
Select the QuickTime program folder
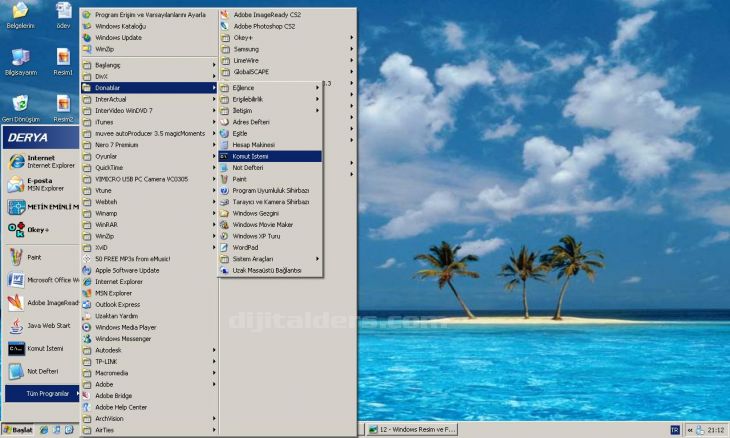click(x=149, y=168)
